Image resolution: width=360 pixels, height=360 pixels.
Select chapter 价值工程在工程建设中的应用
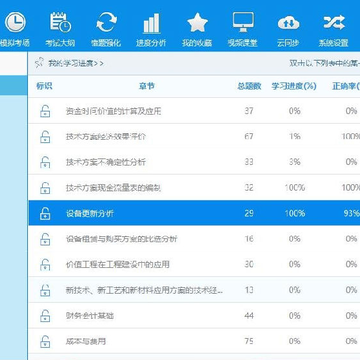117,265
